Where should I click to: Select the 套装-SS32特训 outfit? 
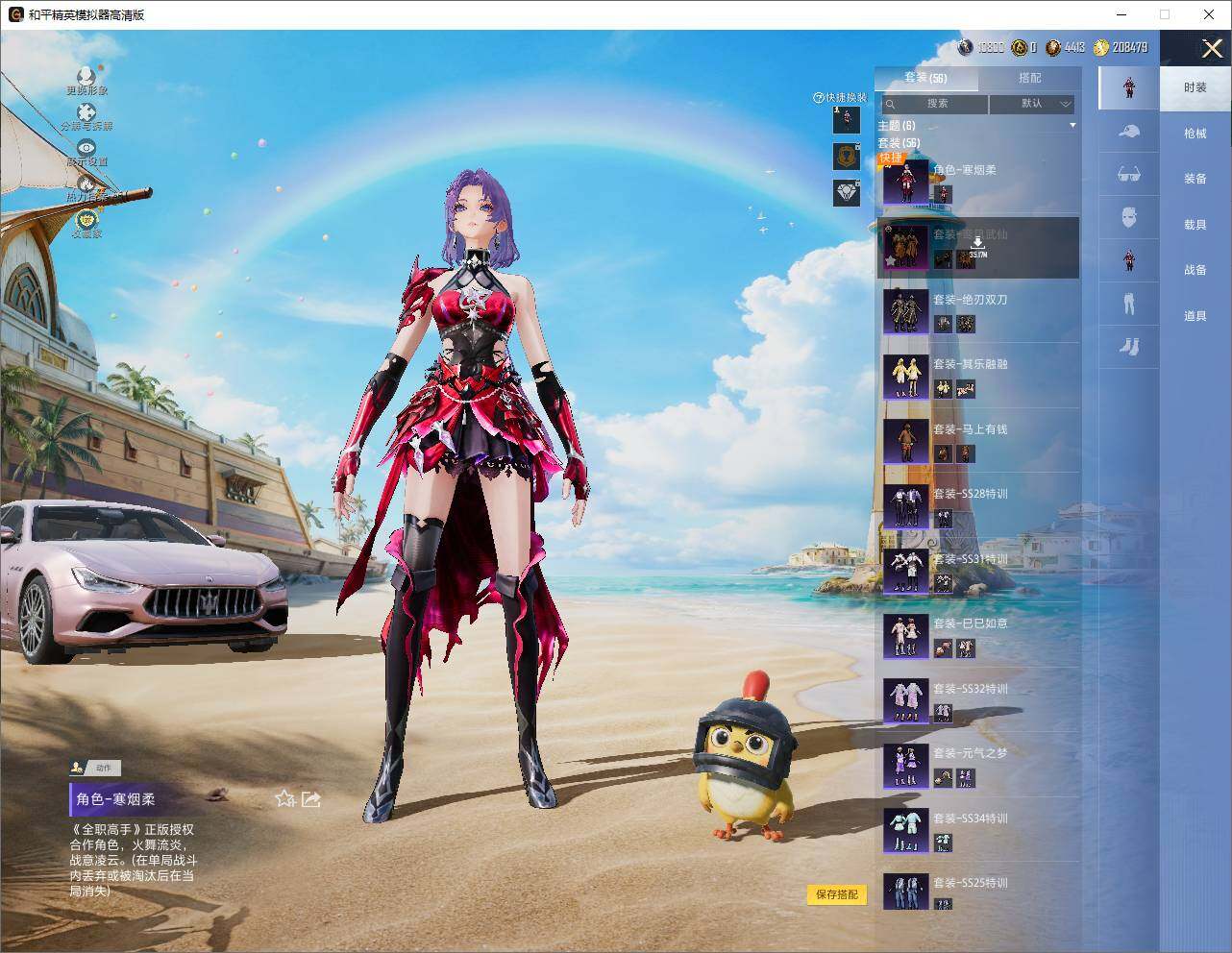tap(978, 700)
